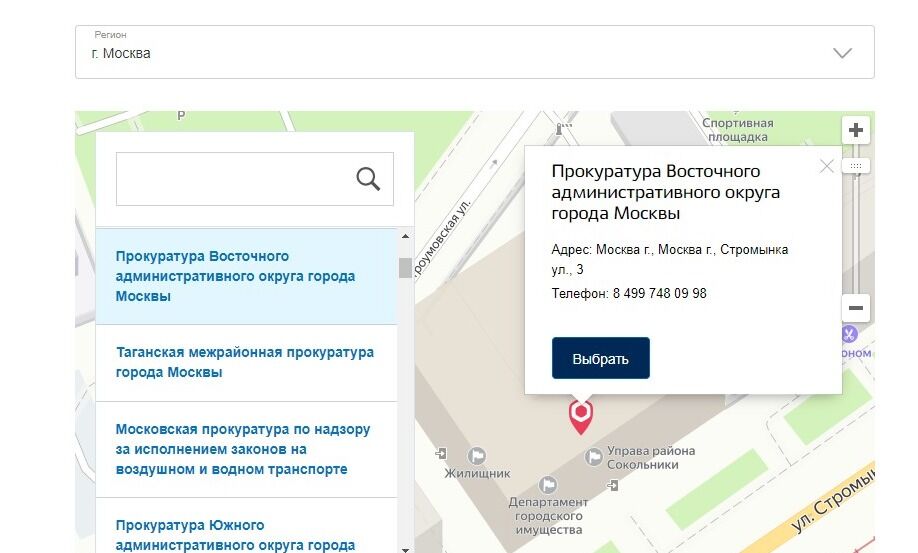Click the phone number 8 499 748 09 98
918x553 pixels.
coord(660,293)
